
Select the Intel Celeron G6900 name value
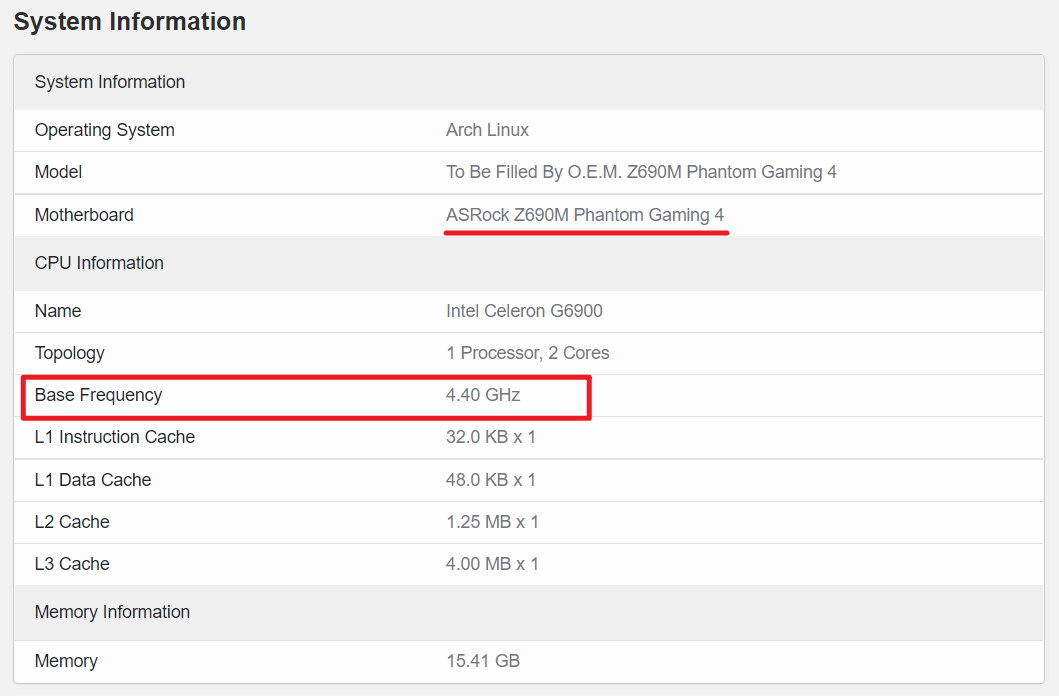(524, 311)
